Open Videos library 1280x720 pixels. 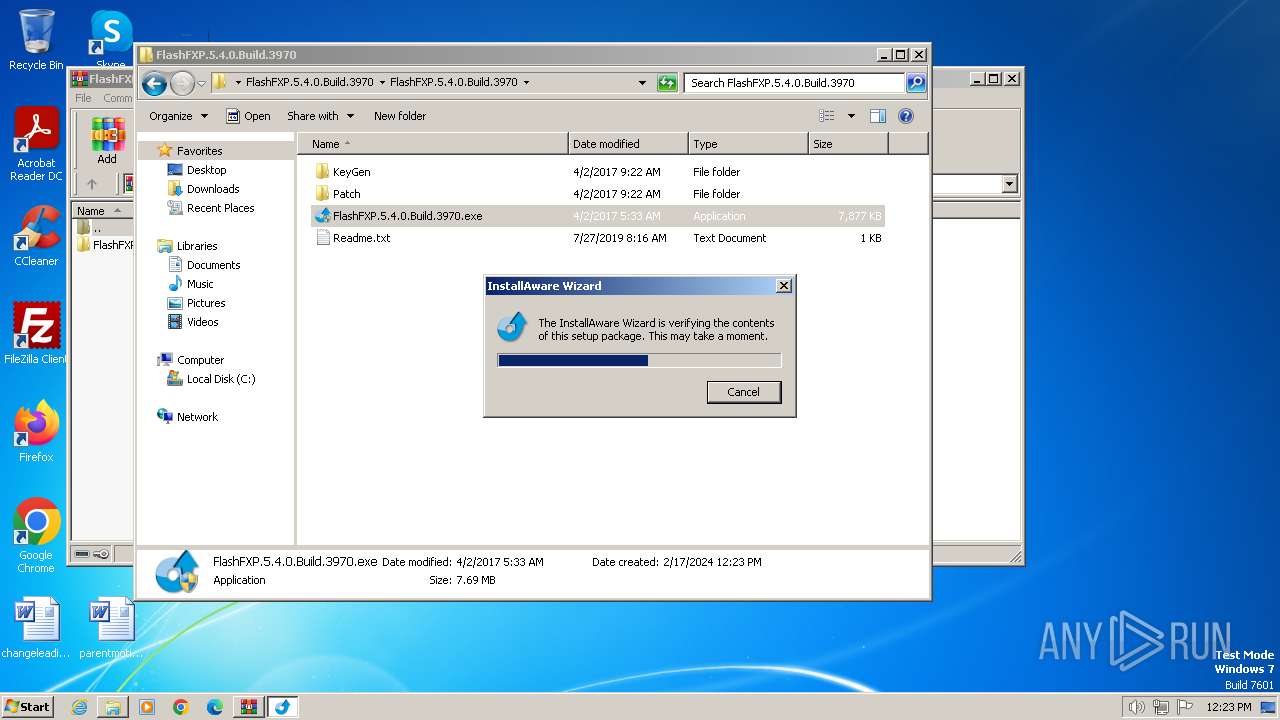pos(202,322)
